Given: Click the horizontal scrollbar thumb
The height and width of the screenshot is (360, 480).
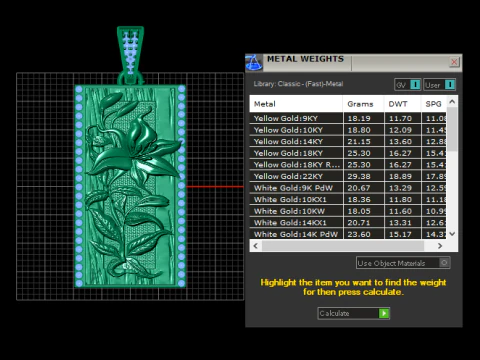Looking at the screenshot, I should 343,246.
